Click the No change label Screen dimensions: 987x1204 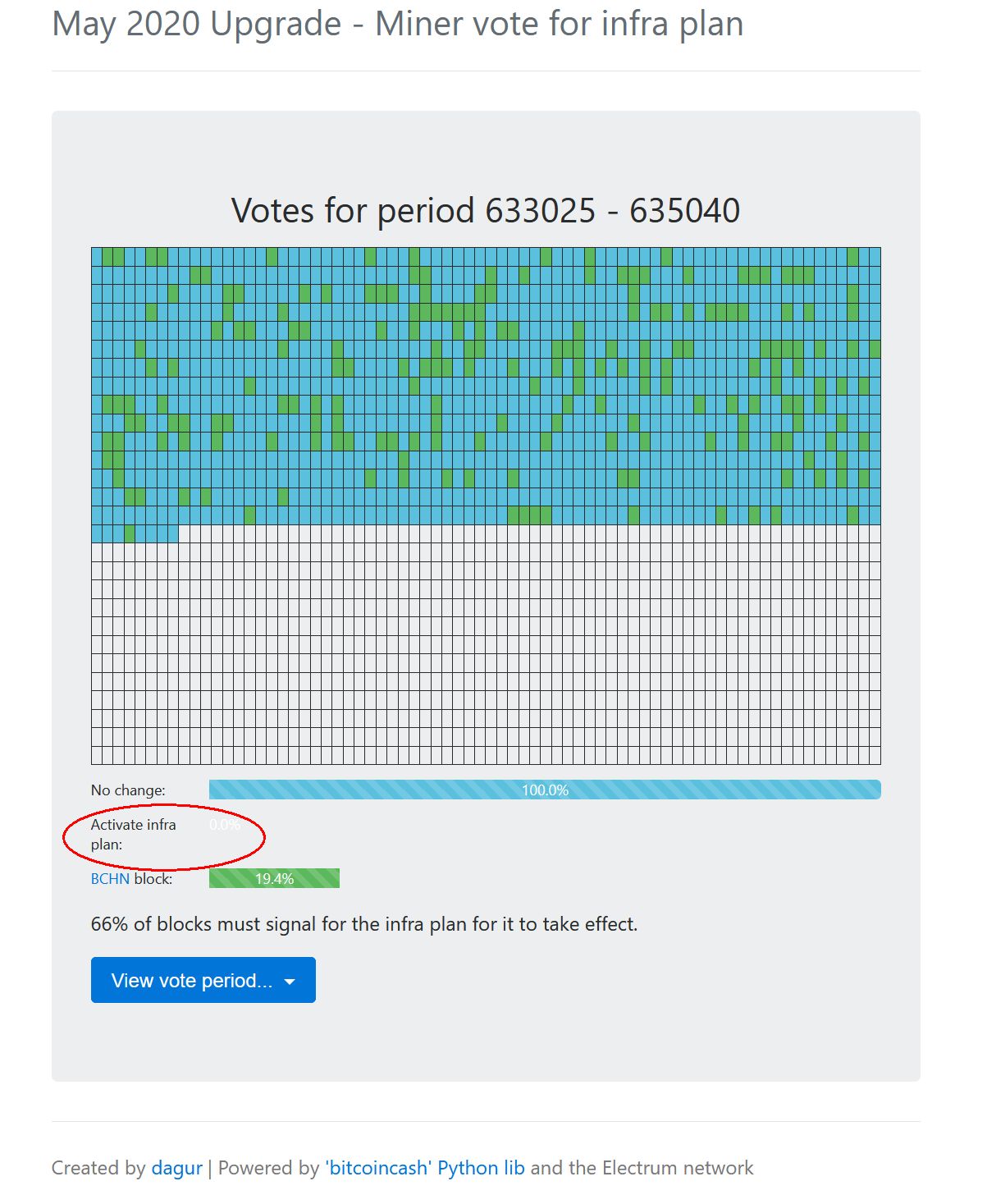128,790
